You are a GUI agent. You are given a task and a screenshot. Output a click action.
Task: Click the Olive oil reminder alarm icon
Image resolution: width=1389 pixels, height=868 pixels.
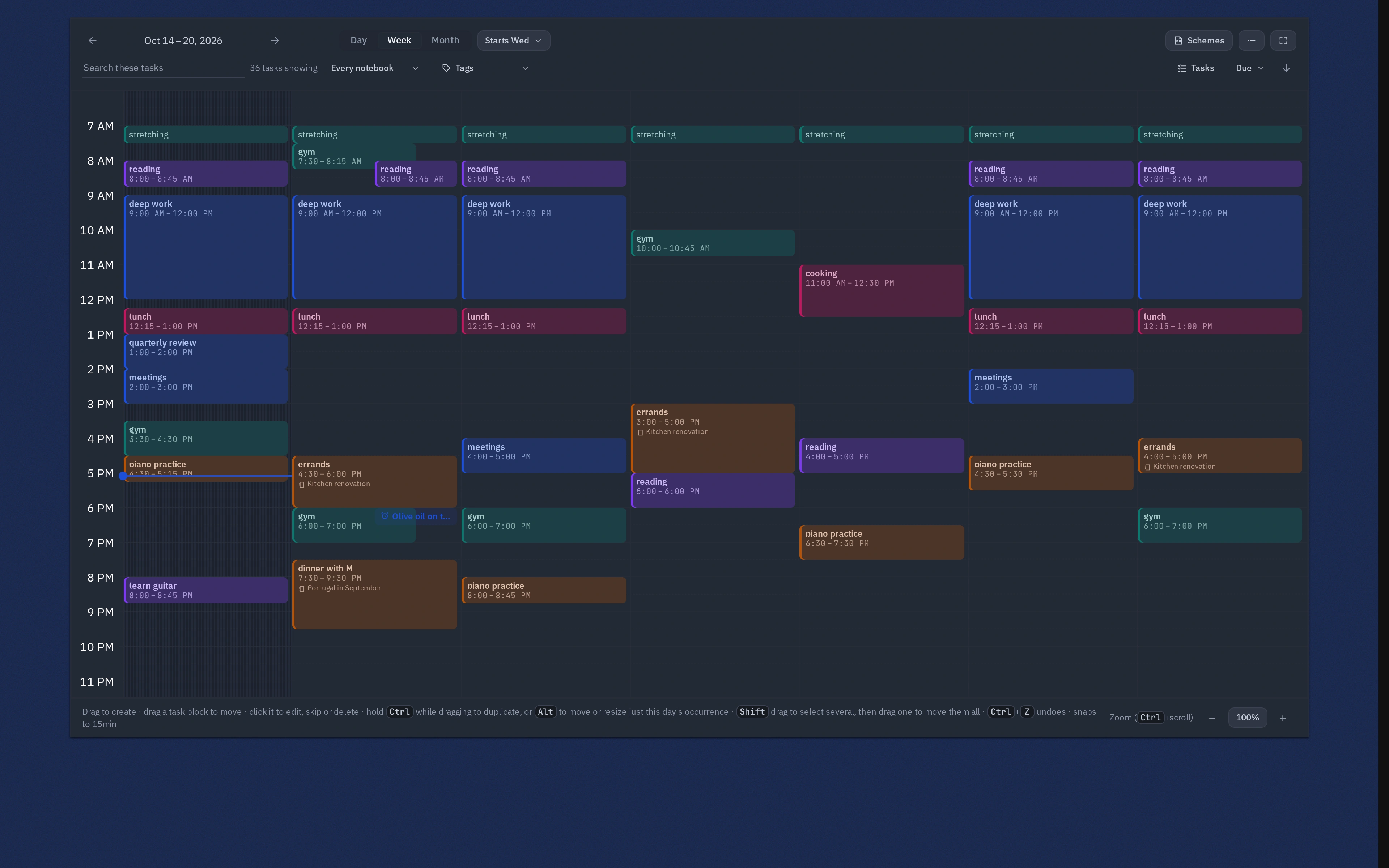click(385, 516)
